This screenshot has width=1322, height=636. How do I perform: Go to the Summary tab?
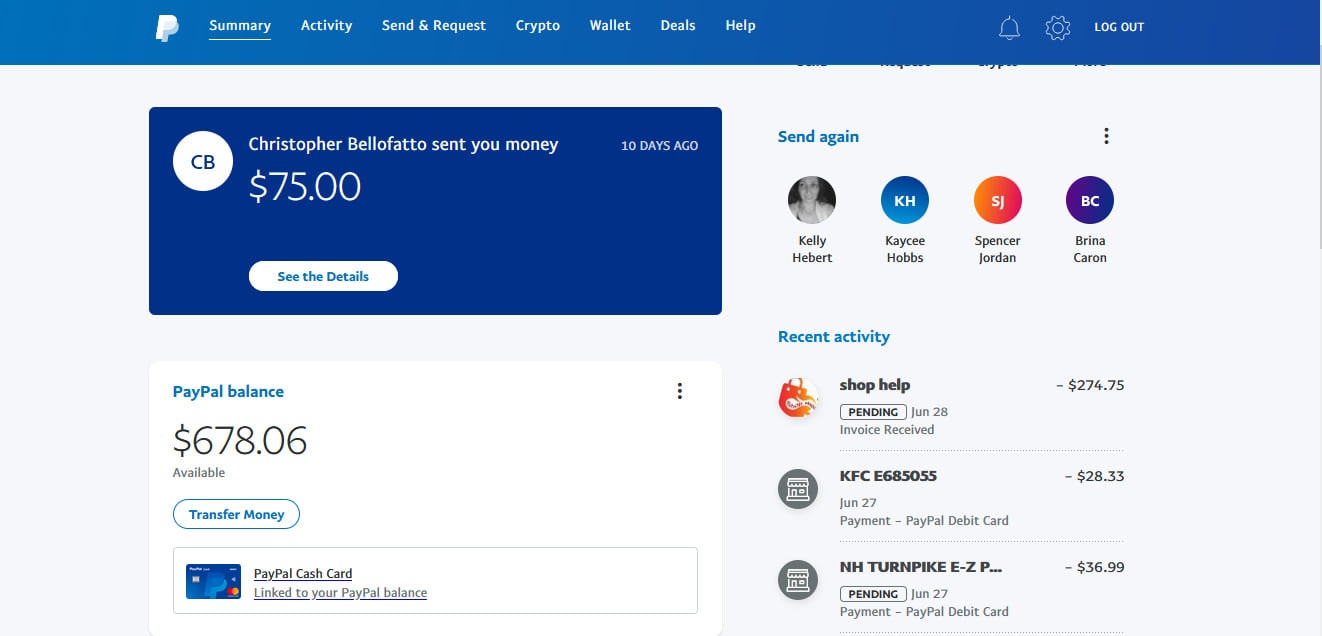(x=240, y=25)
